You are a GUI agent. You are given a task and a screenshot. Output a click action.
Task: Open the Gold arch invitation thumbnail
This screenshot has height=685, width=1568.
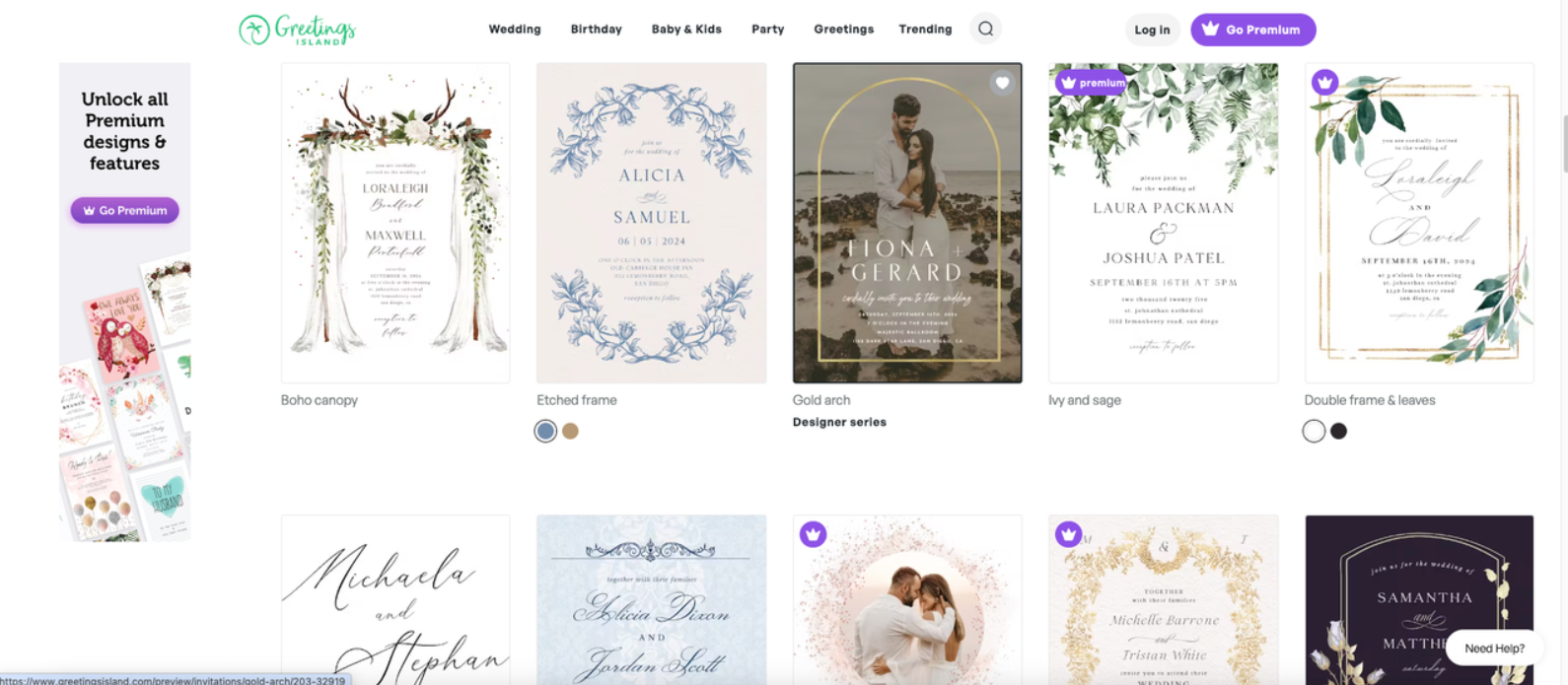[x=907, y=223]
